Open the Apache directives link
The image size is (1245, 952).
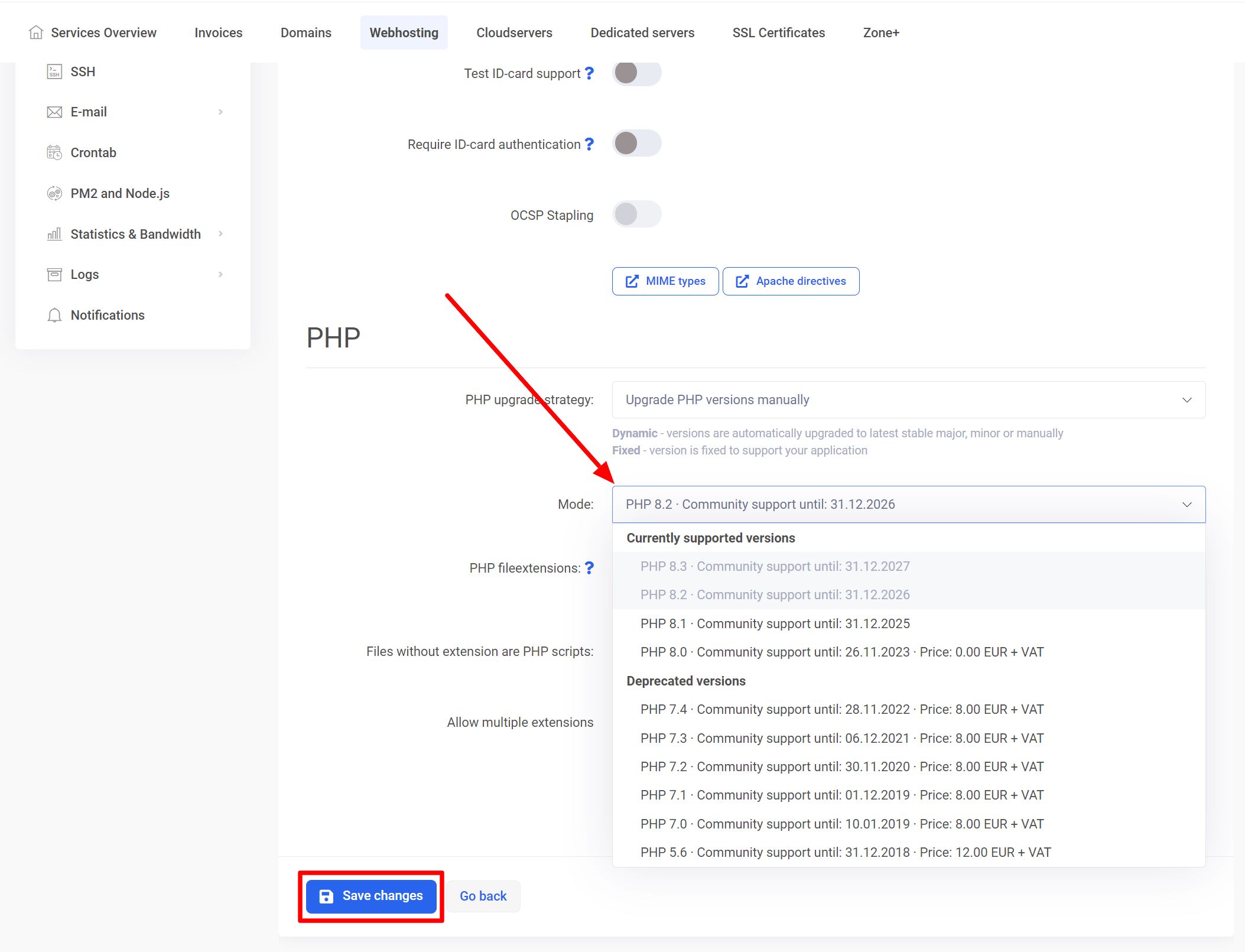(791, 281)
